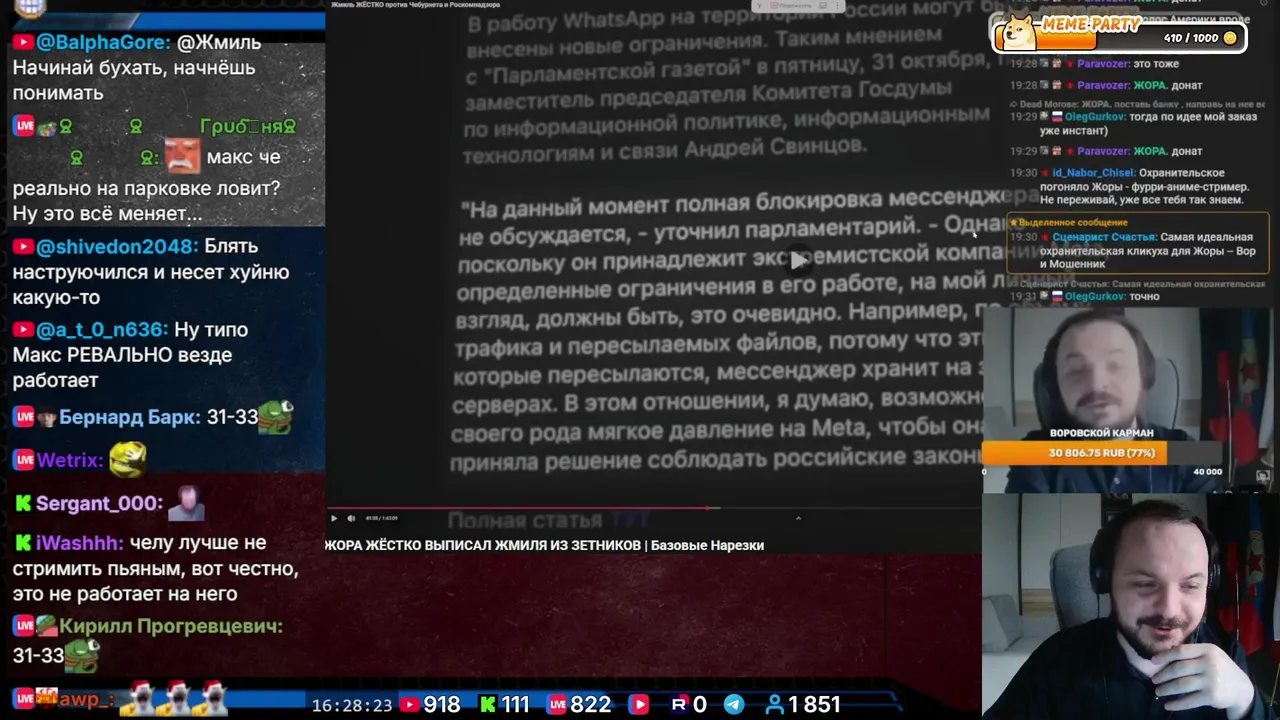The image size is (1280, 720).
Task: Click the emote image in Sergant_000's message
Action: coord(187,503)
